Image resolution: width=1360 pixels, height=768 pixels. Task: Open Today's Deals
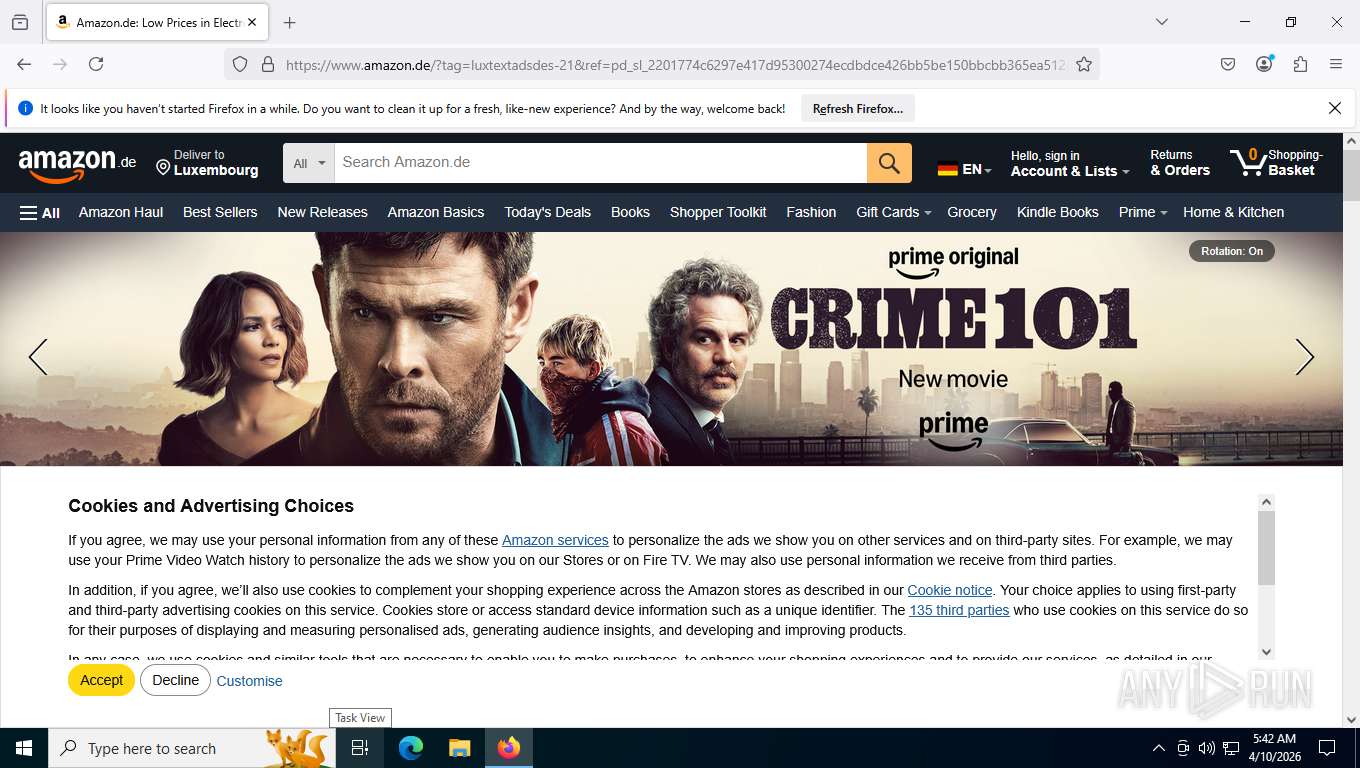click(x=548, y=212)
